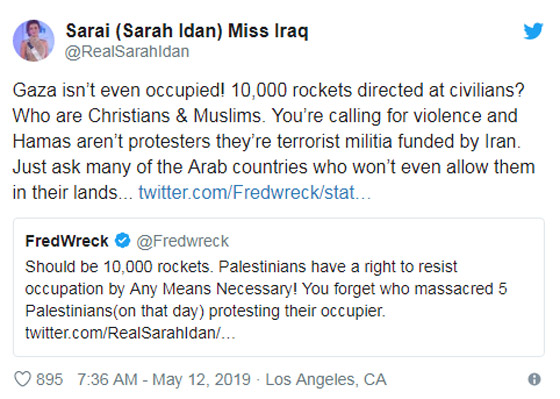Viewport: 560px width, 399px height.
Task: Open the quoted tweet body text
Action: pos(266,300)
